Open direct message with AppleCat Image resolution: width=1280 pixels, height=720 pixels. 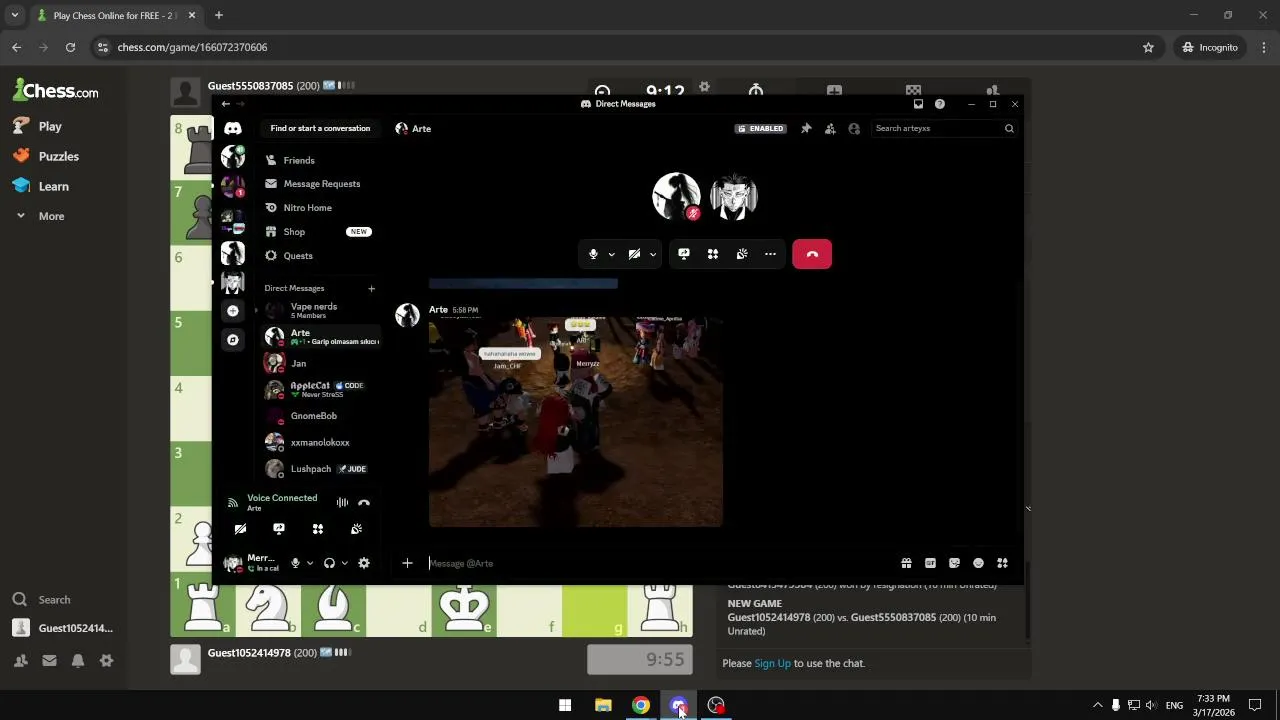pyautogui.click(x=320, y=389)
